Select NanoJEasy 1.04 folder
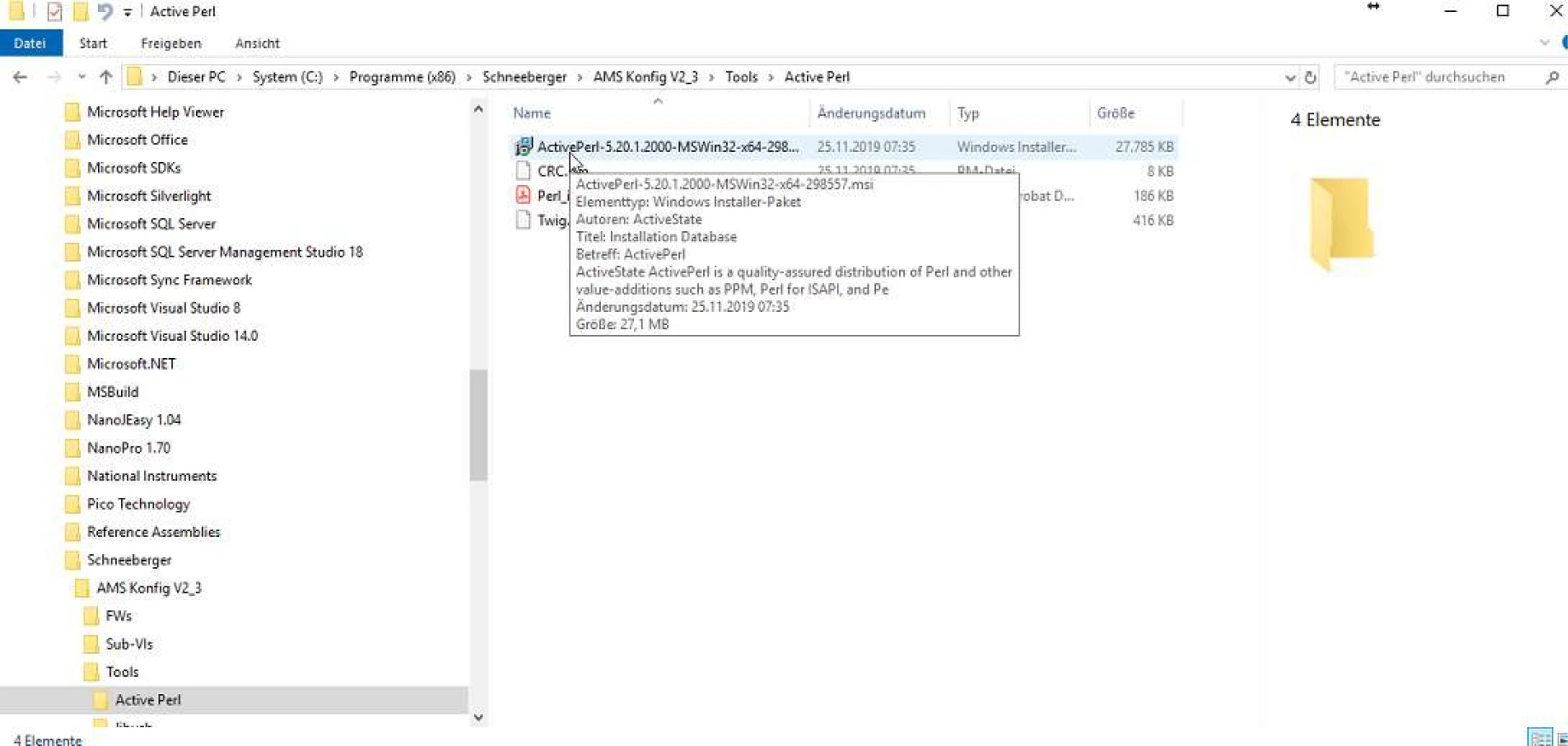The height and width of the screenshot is (746, 1568). [x=134, y=420]
